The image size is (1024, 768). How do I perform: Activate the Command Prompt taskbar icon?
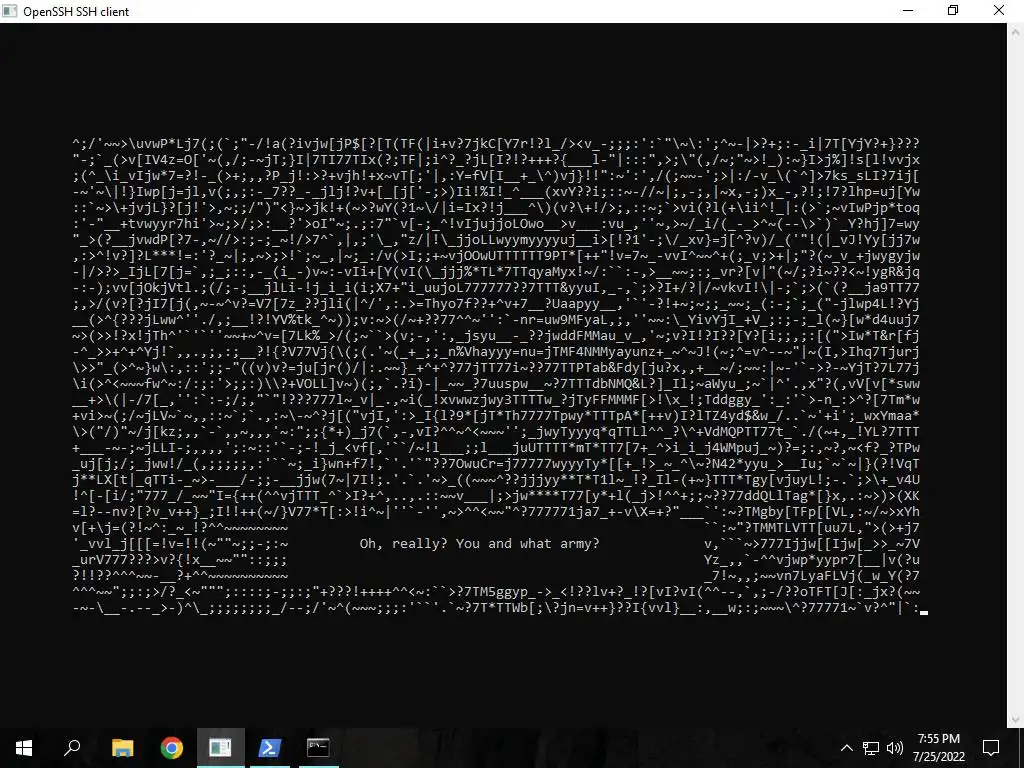[319, 748]
